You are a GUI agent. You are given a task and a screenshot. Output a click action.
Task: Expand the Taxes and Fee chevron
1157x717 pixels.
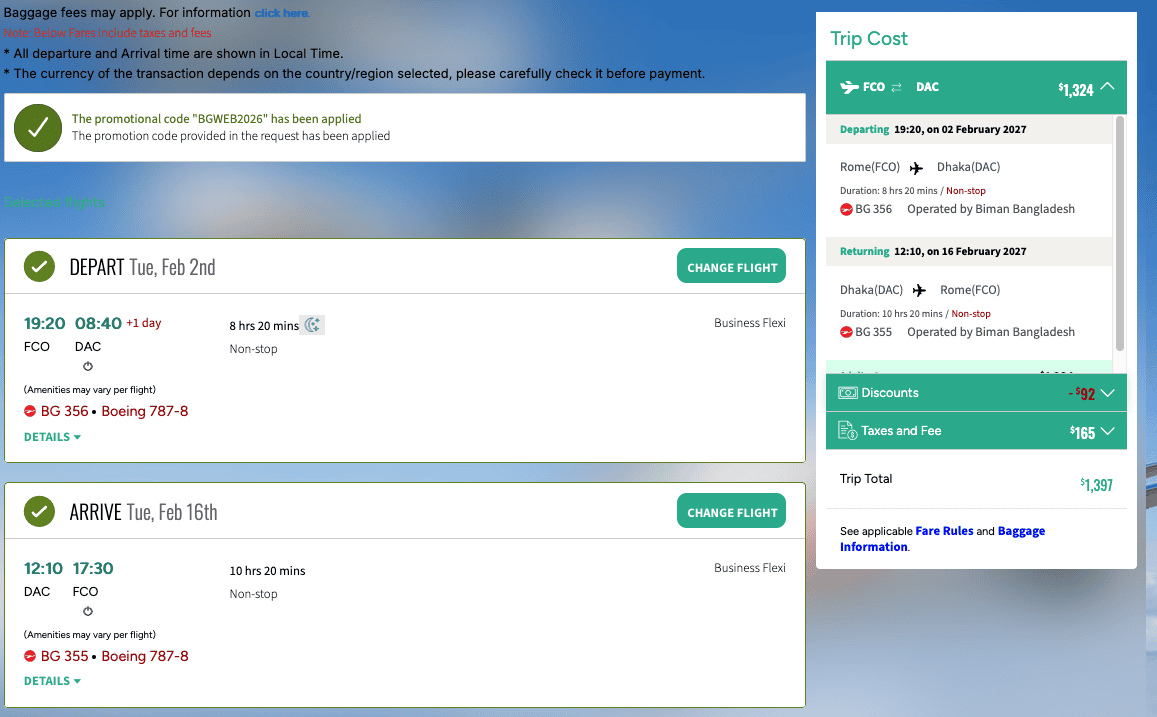point(1107,432)
